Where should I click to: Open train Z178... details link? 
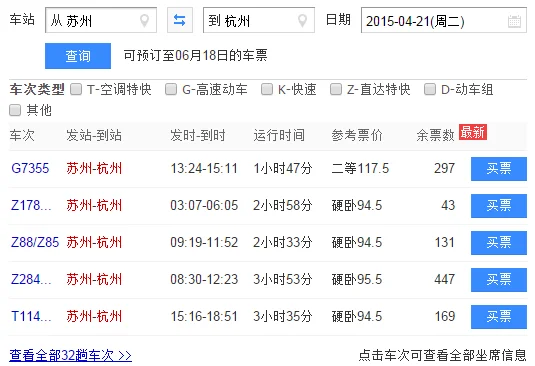(31, 205)
